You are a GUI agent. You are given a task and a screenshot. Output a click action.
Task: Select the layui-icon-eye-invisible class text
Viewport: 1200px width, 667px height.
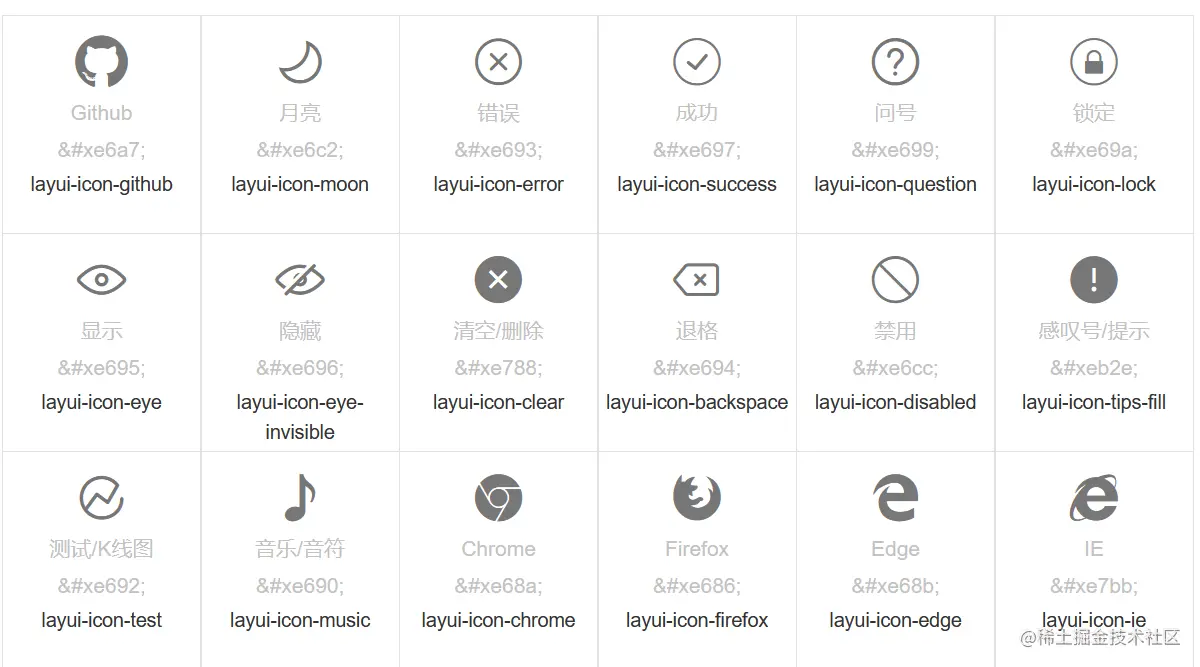click(300, 417)
